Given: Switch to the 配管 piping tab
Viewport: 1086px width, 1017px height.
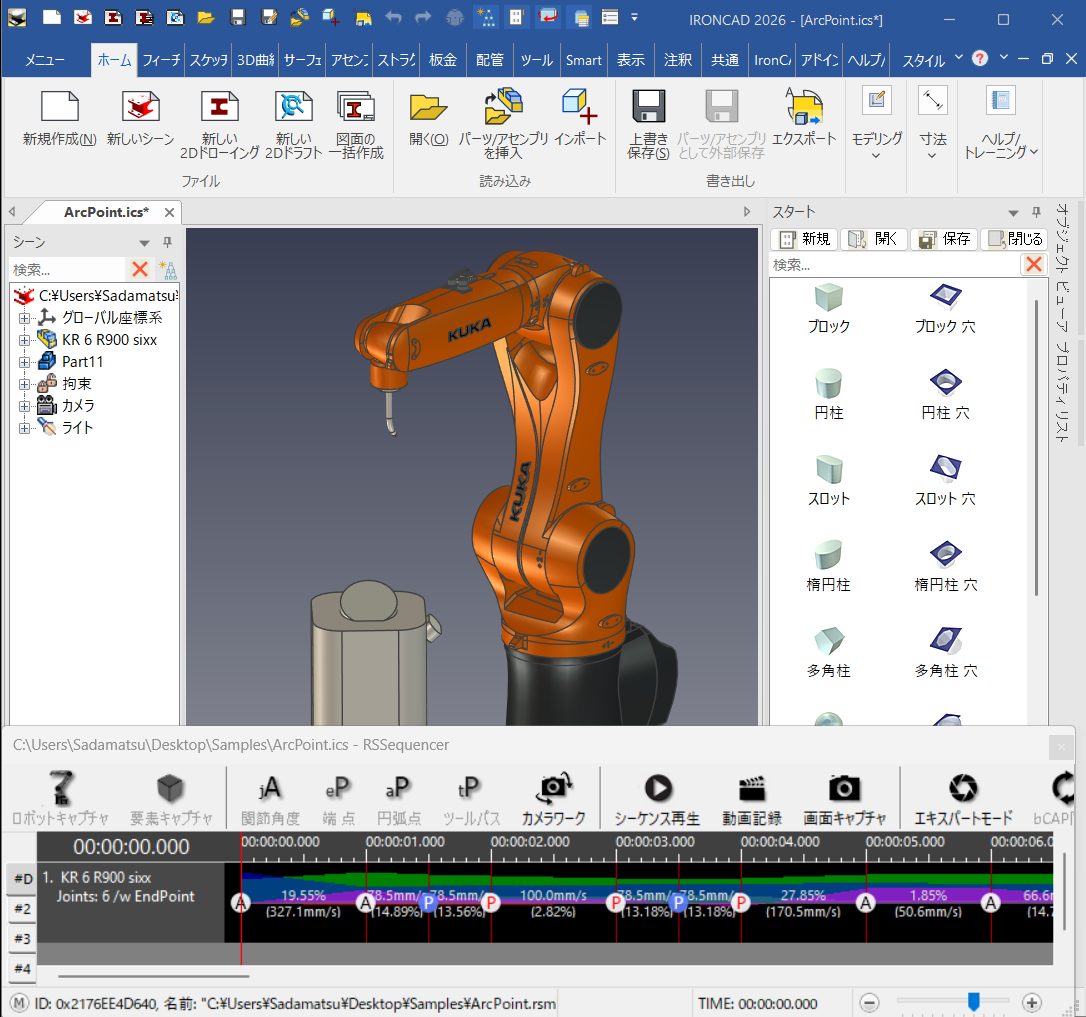Looking at the screenshot, I should click(x=490, y=60).
